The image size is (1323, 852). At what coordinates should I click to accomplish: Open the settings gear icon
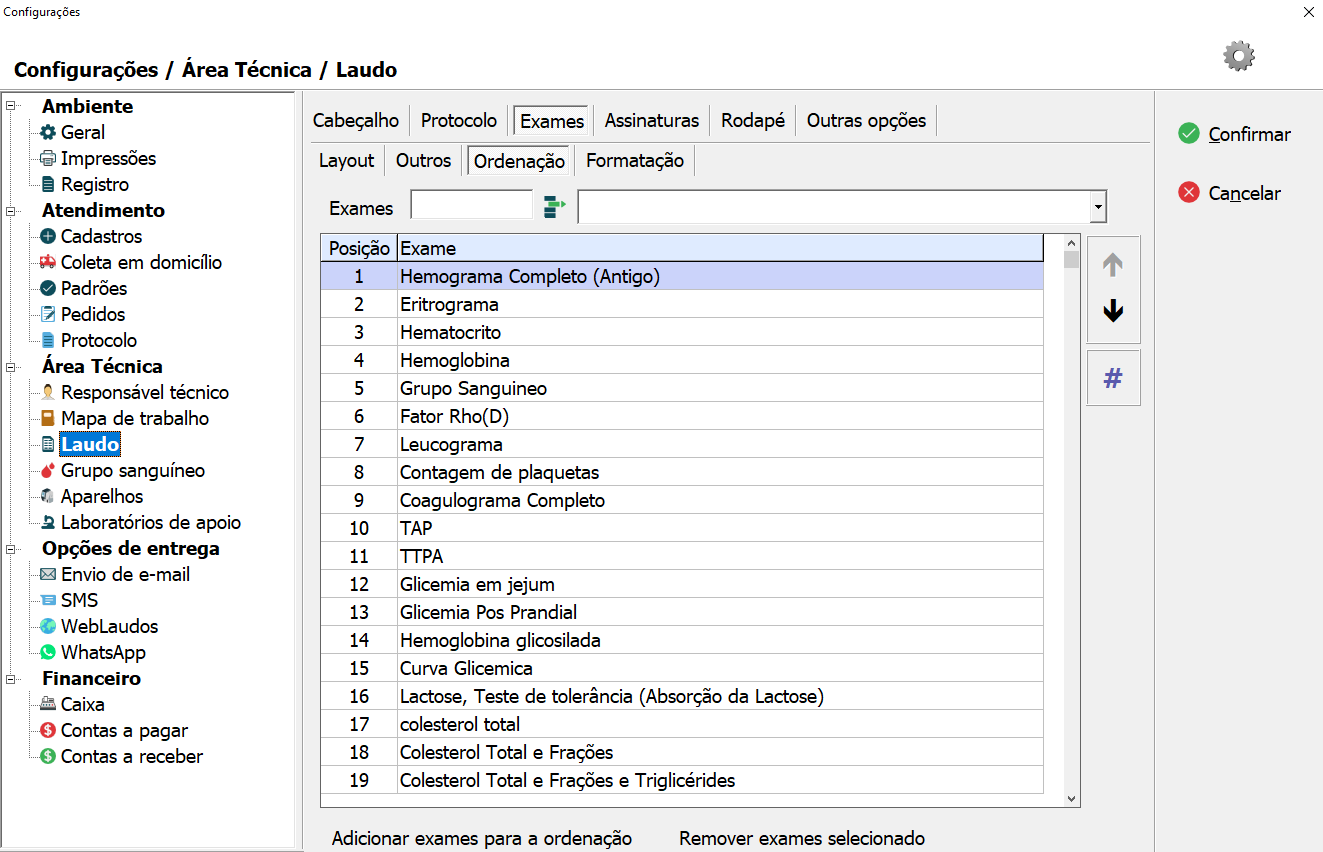[1239, 56]
